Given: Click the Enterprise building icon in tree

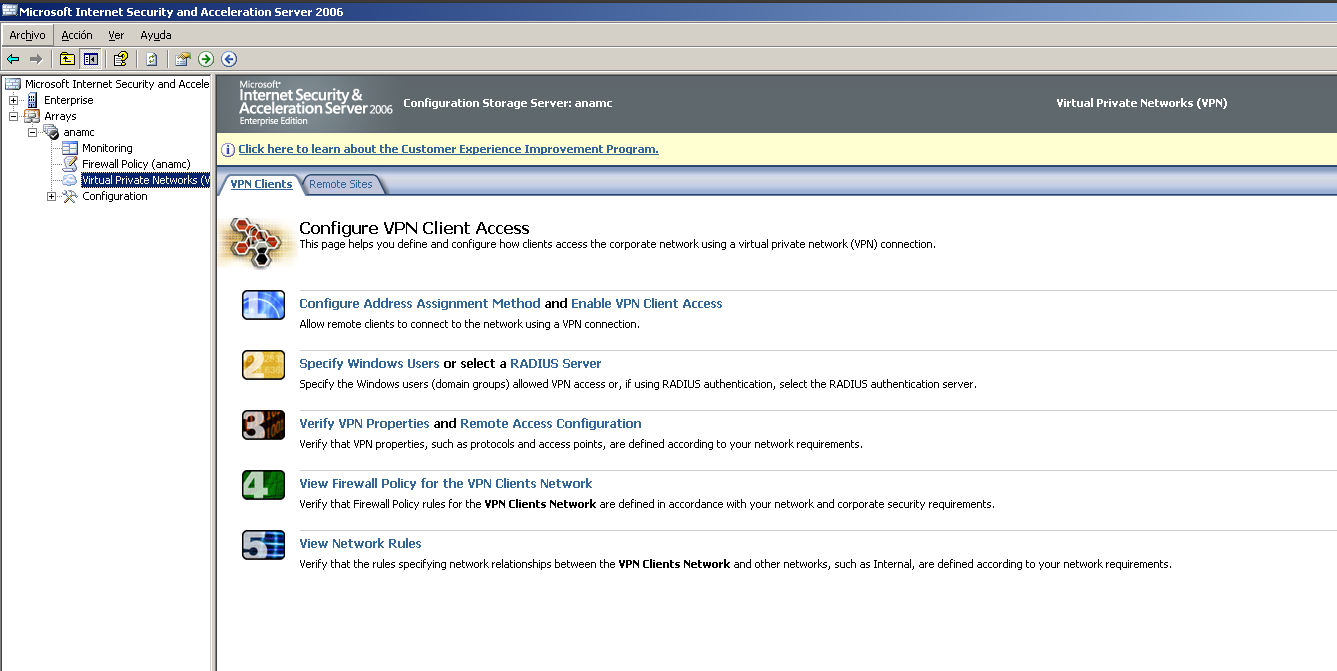Looking at the screenshot, I should [32, 100].
